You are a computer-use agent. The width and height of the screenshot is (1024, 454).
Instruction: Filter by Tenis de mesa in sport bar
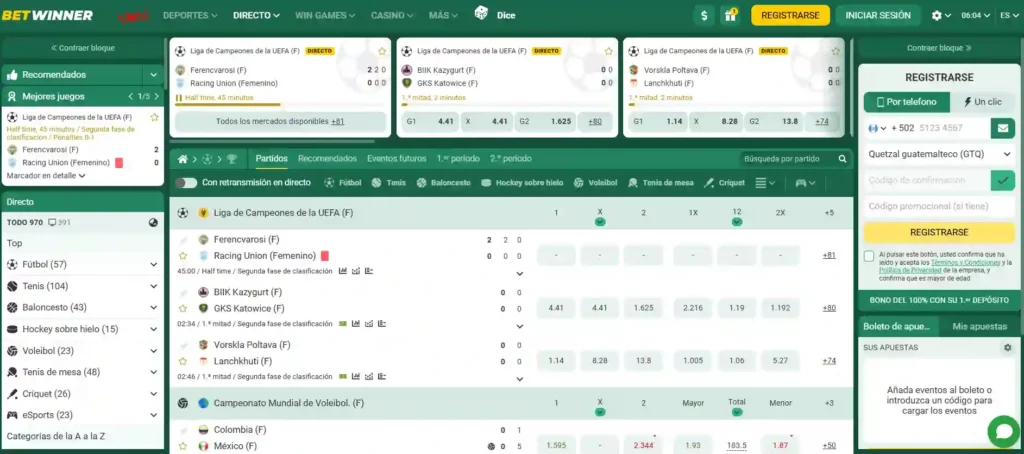tap(661, 183)
